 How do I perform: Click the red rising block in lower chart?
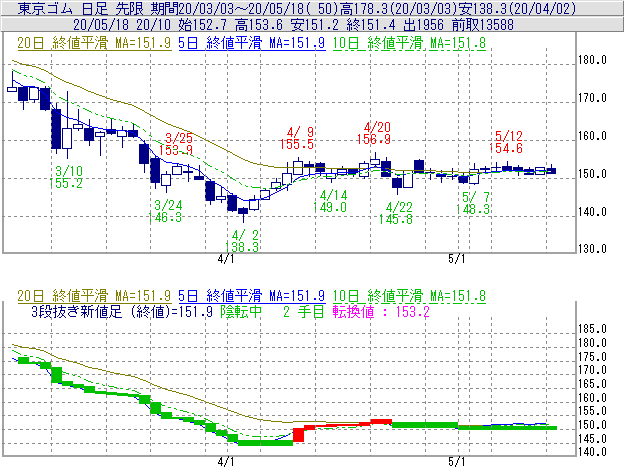298,435
